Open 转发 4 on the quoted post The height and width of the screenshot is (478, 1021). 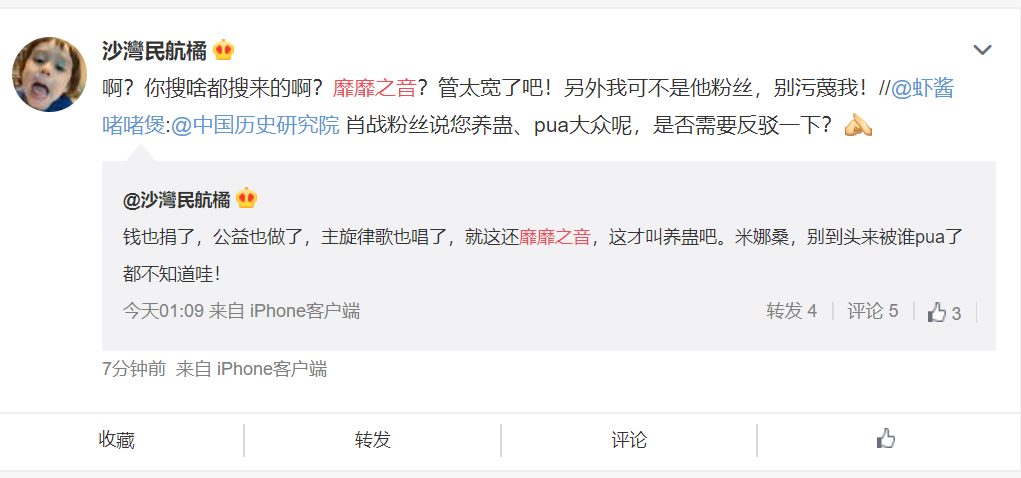(x=791, y=311)
